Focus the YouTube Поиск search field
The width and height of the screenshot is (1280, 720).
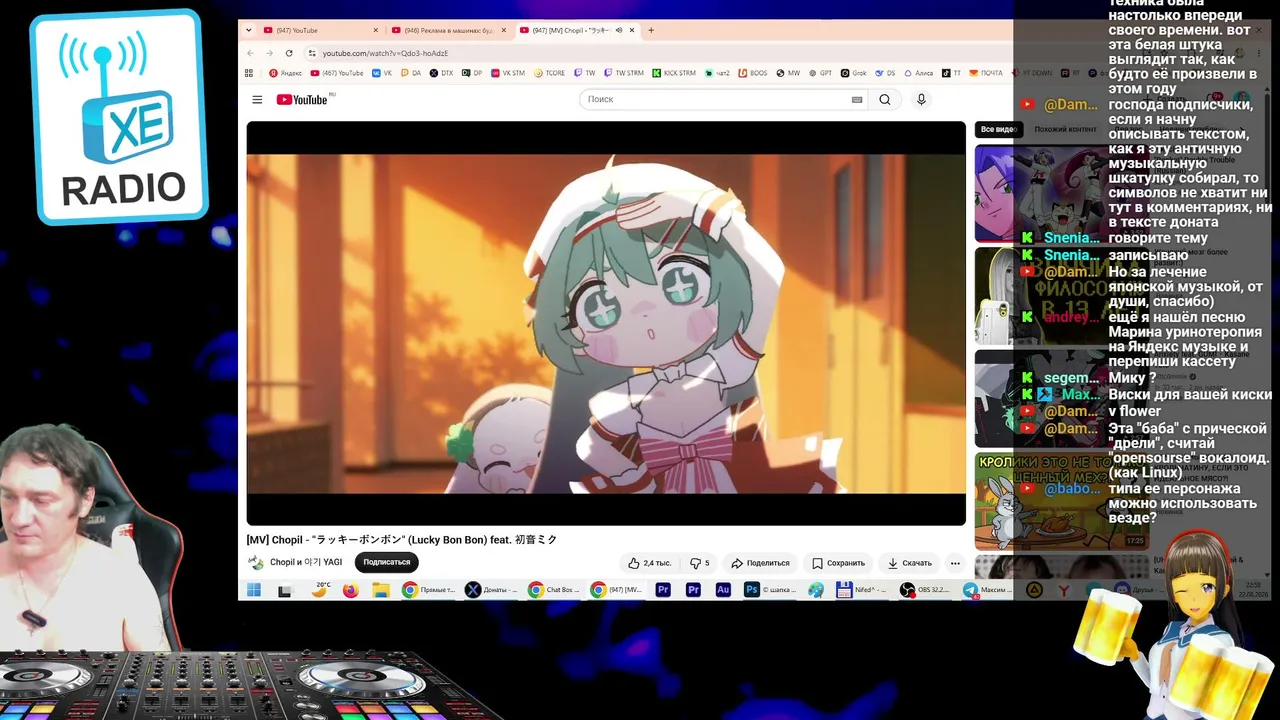[716, 100]
